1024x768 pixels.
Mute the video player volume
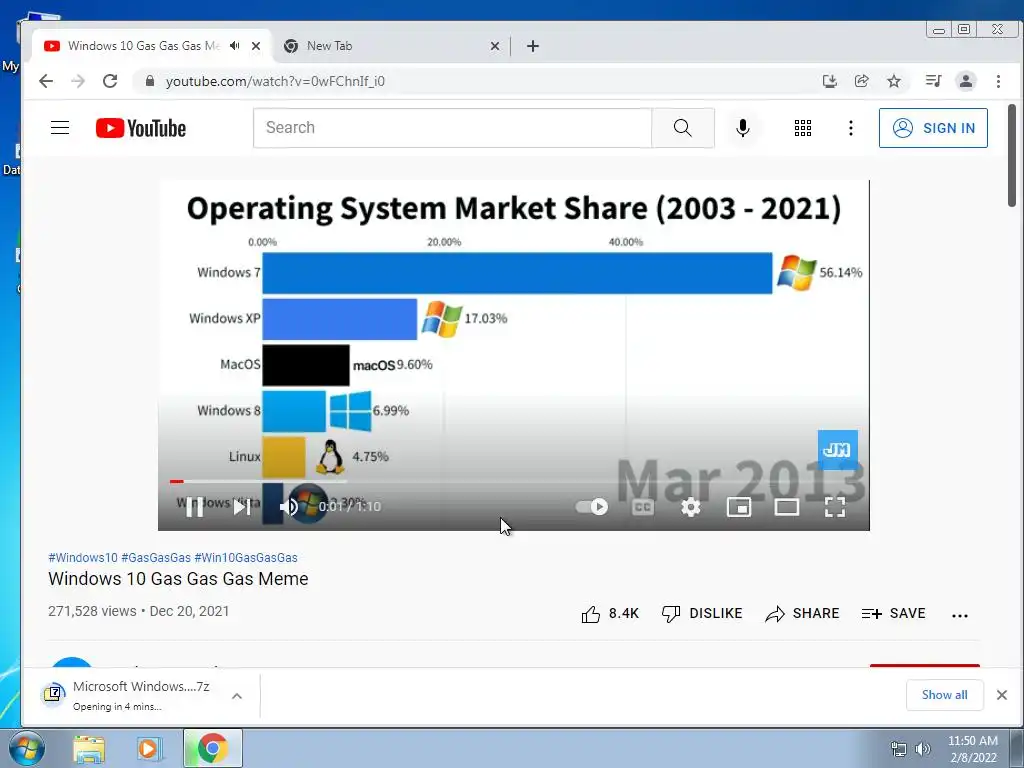coord(289,507)
